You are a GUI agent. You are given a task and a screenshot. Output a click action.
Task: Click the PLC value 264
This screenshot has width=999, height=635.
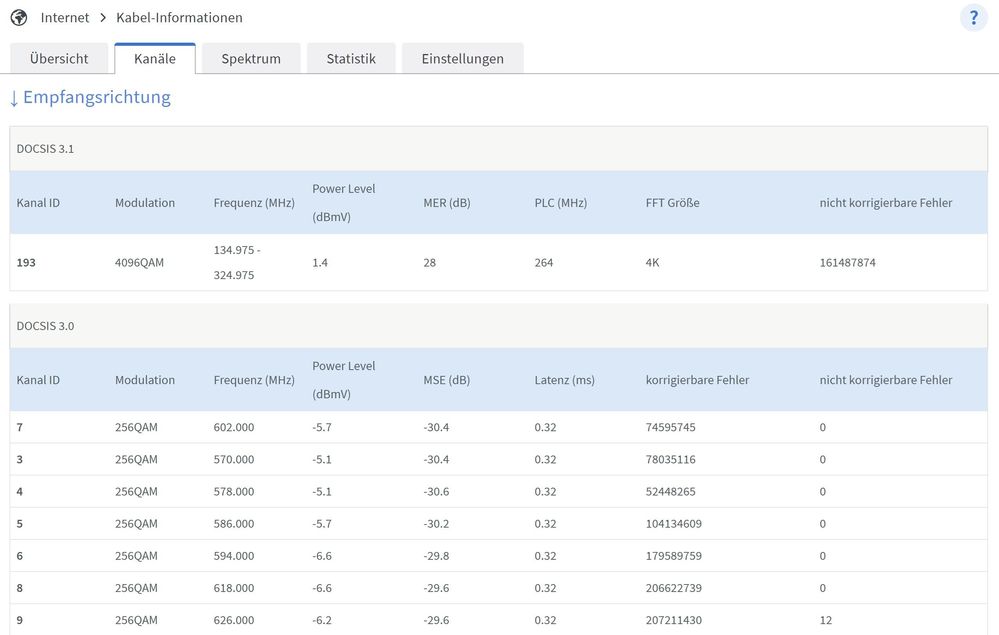click(543, 262)
